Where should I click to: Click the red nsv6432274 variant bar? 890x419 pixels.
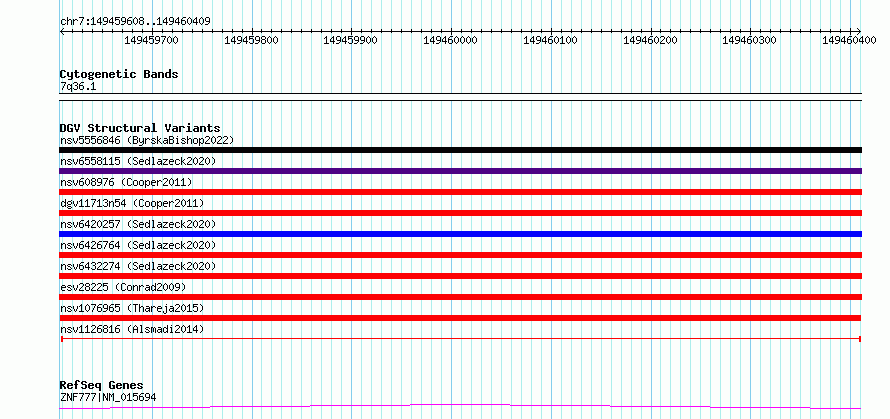point(460,276)
